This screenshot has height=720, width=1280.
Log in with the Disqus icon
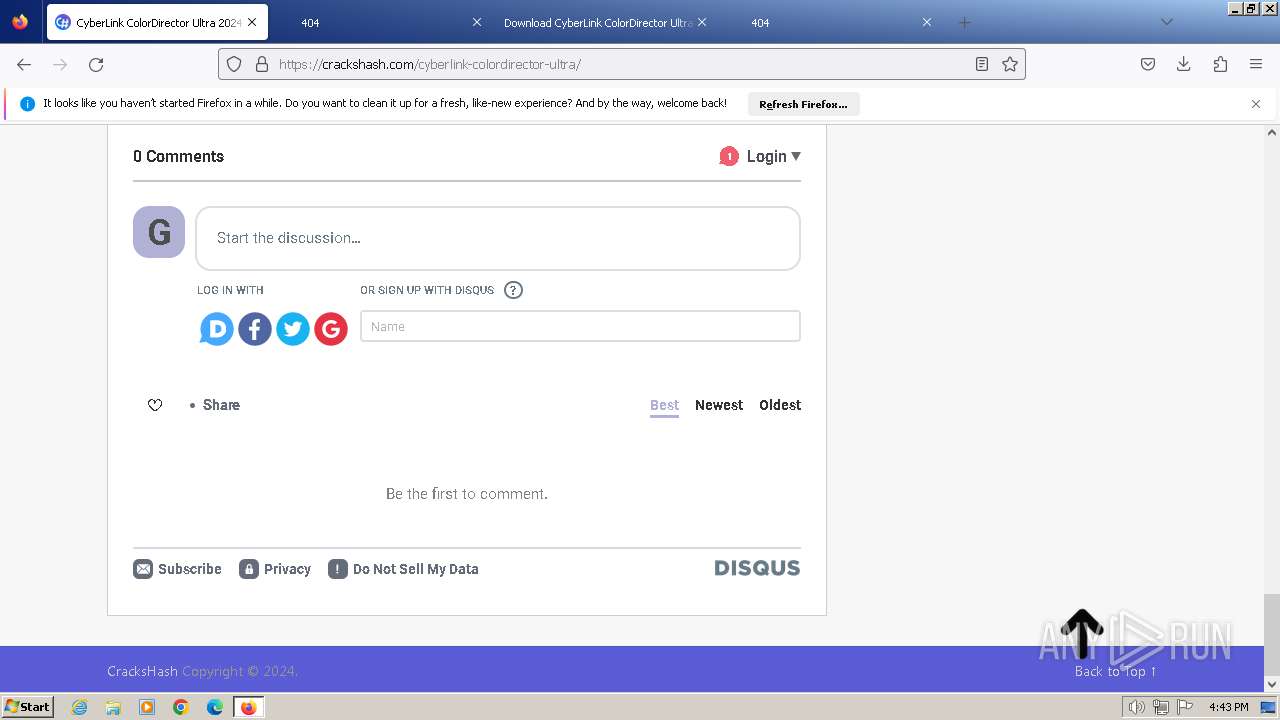[216, 328]
